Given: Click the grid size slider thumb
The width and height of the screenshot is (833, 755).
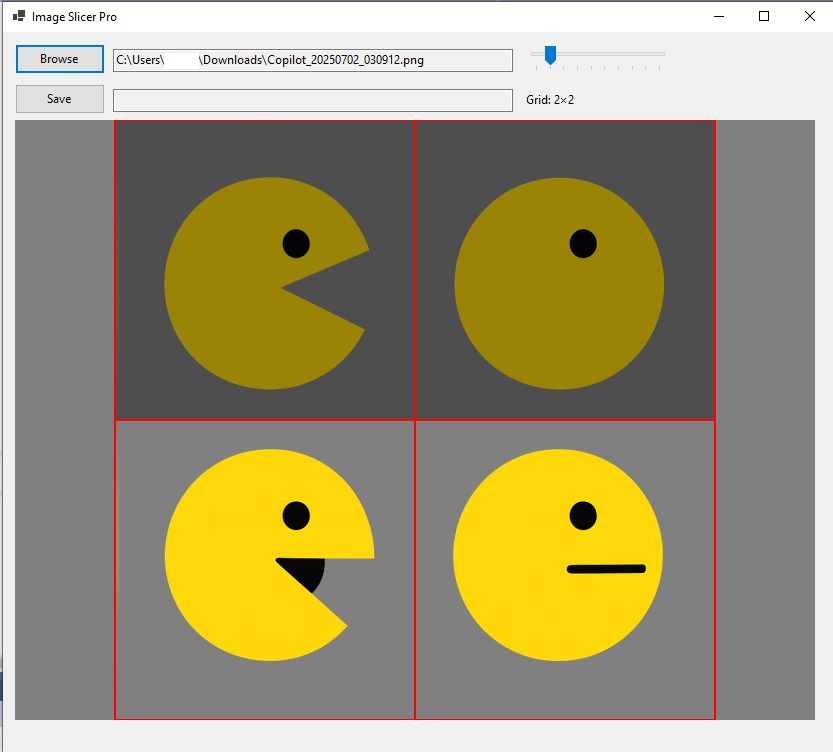Looking at the screenshot, I should (548, 54).
